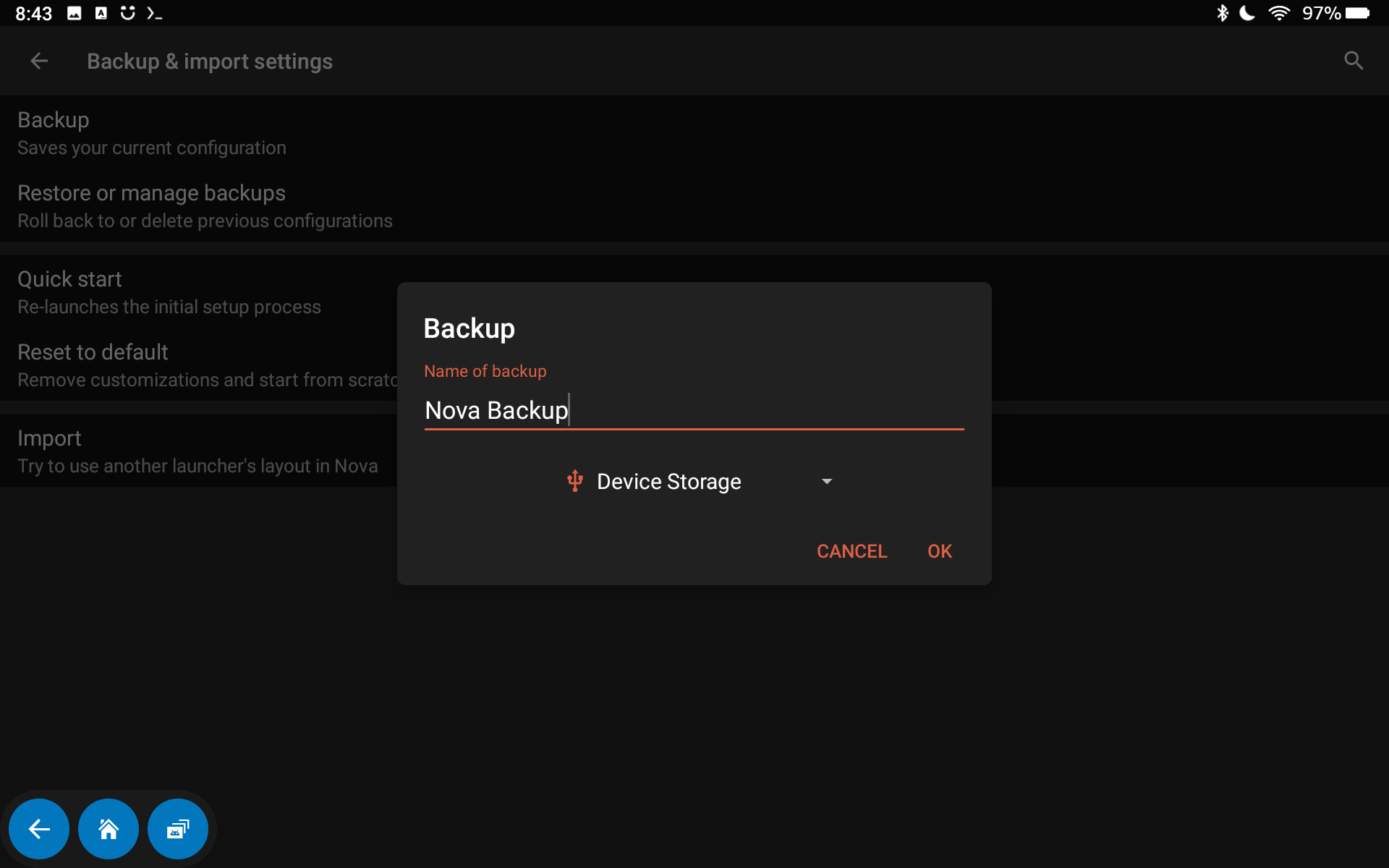
Task: Tap the keyboard 'A' notification icon
Action: [101, 13]
